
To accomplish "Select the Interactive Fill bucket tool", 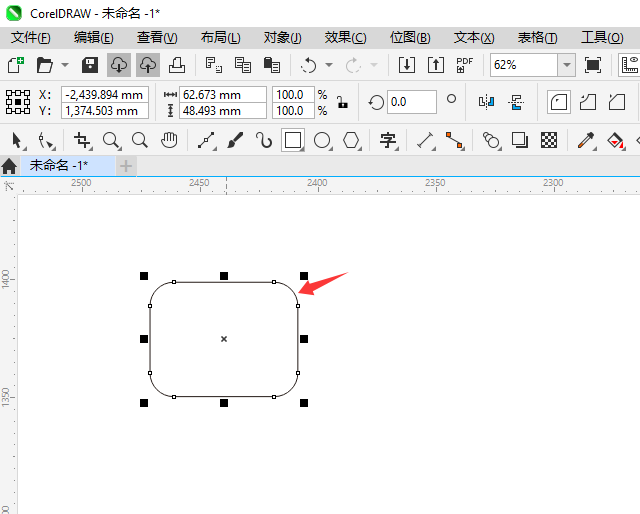I will click(616, 140).
